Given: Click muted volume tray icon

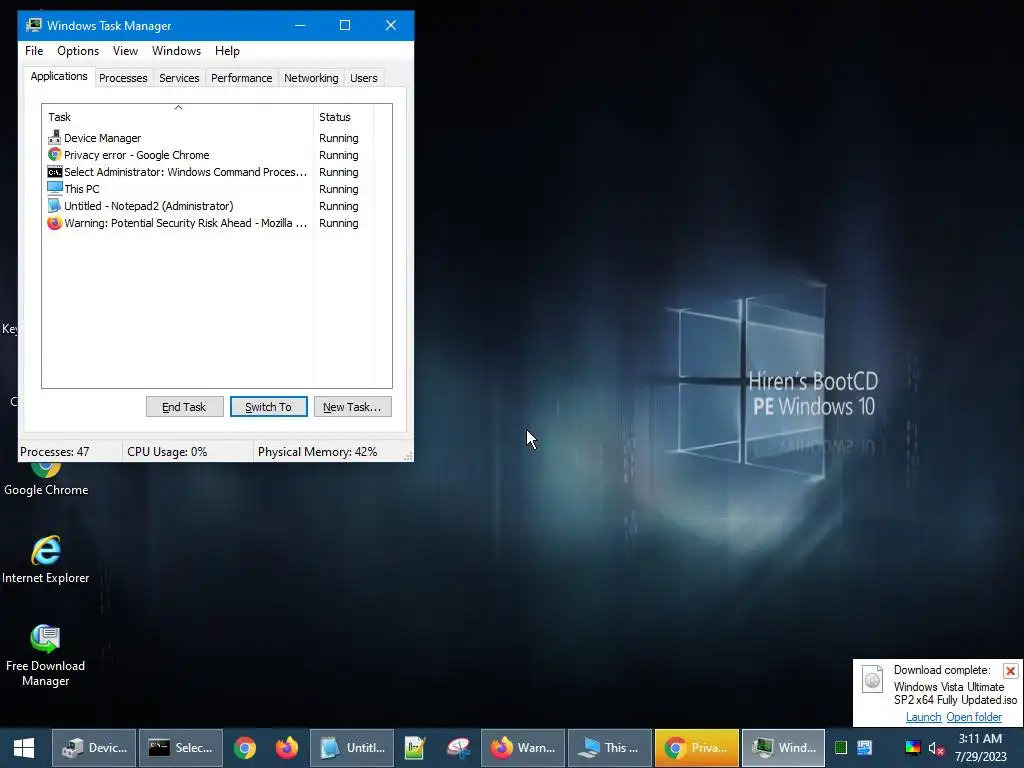Looking at the screenshot, I should [x=936, y=748].
